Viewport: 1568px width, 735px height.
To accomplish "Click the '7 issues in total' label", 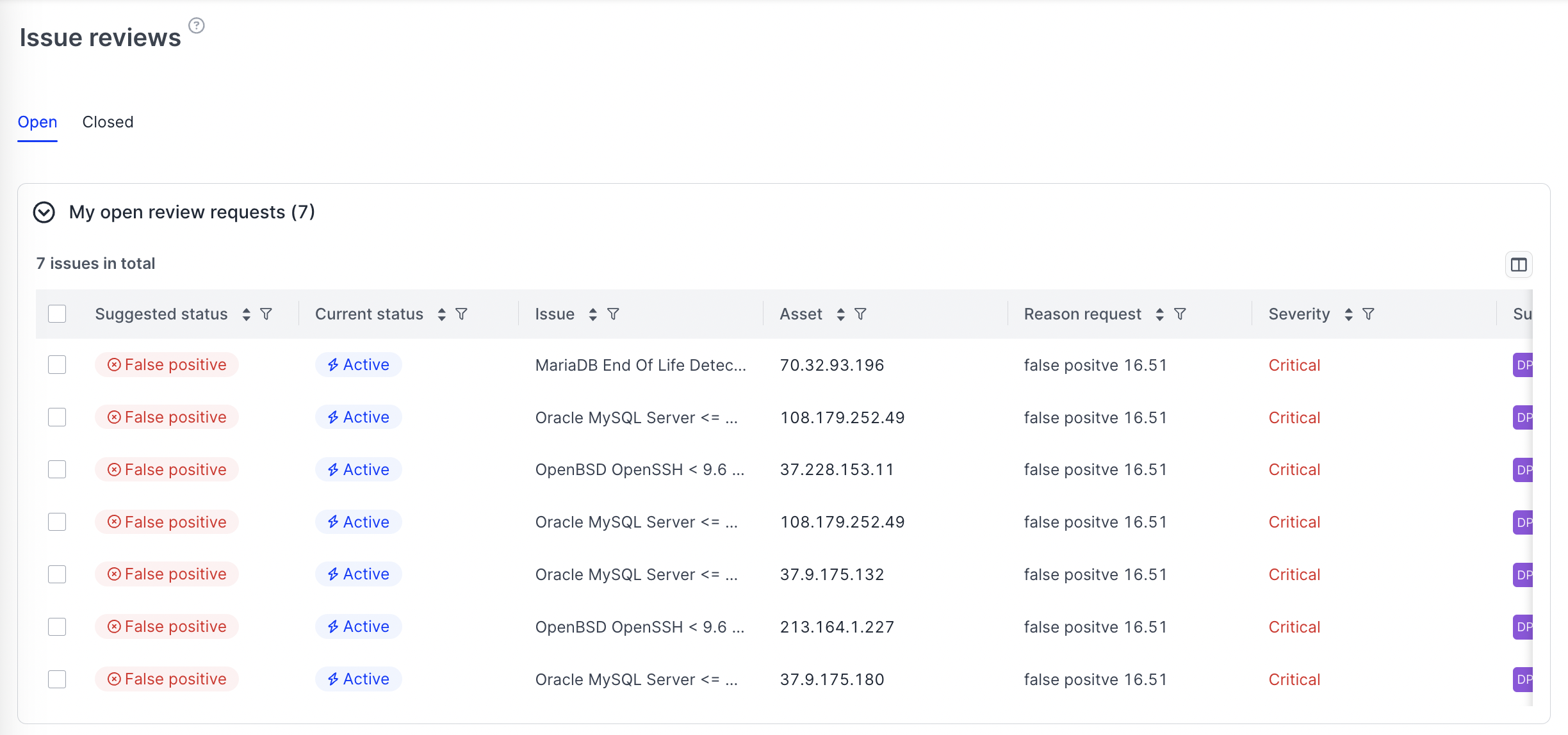I will (95, 264).
